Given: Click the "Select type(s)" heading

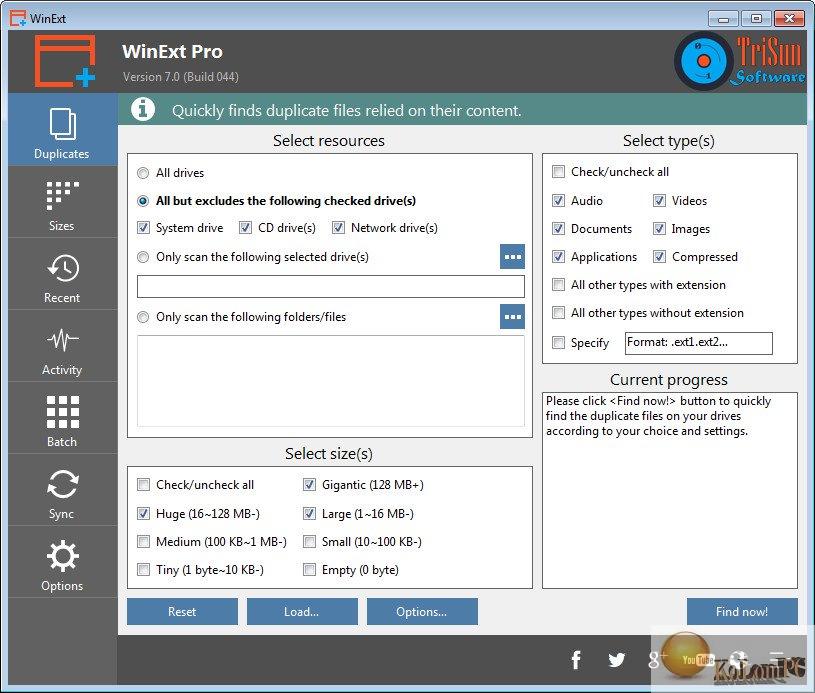Looking at the screenshot, I should 669,141.
